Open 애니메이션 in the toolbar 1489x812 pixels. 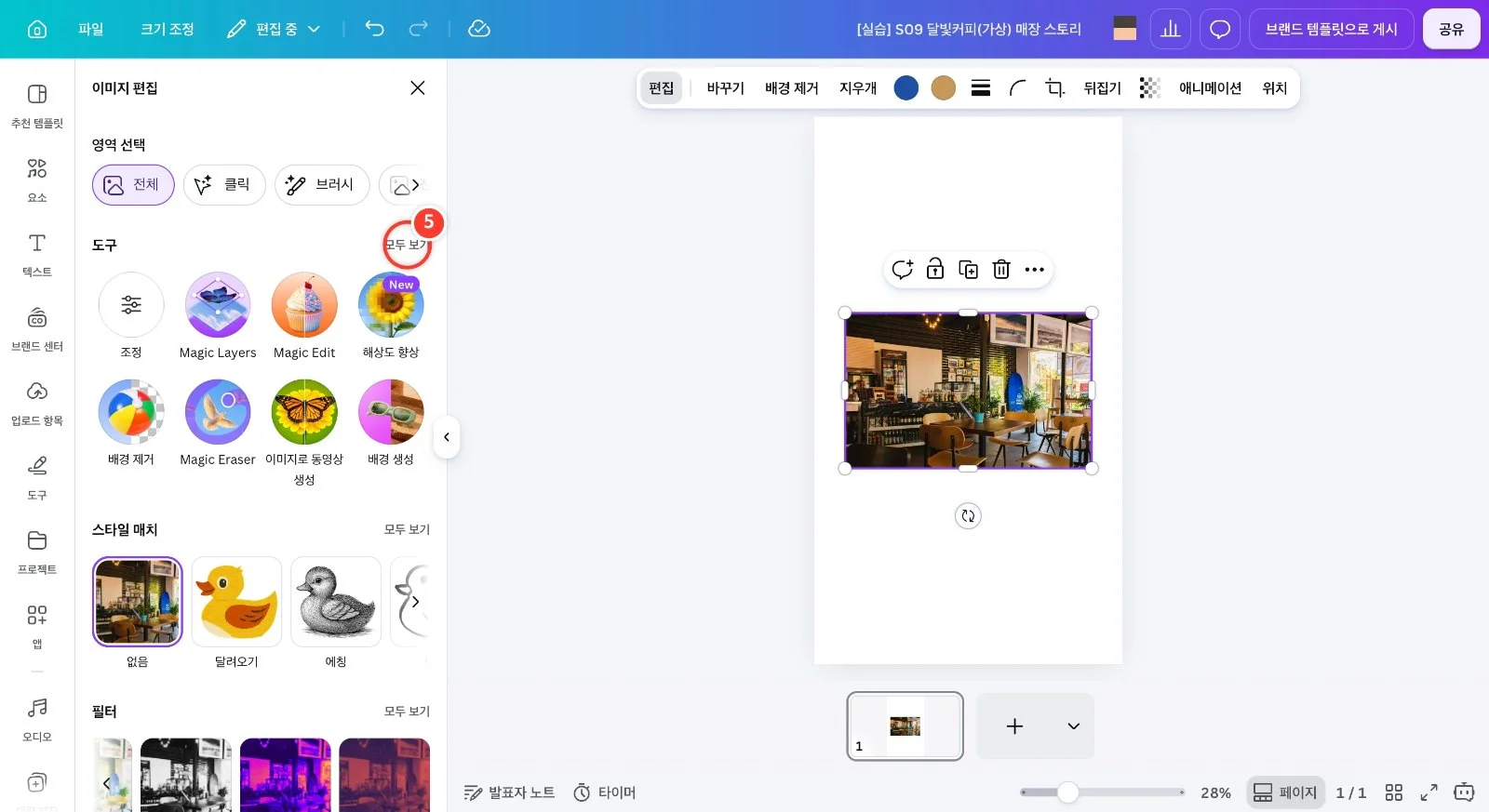click(1210, 87)
